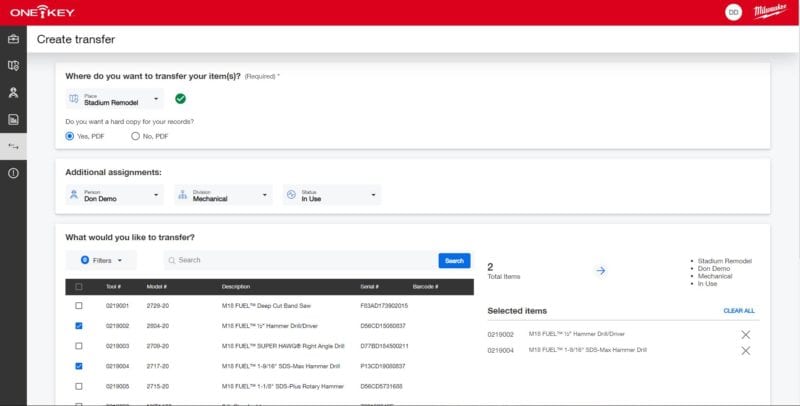Open the Place Stadium Remodel dropdown
The image size is (800, 406).
click(115, 99)
